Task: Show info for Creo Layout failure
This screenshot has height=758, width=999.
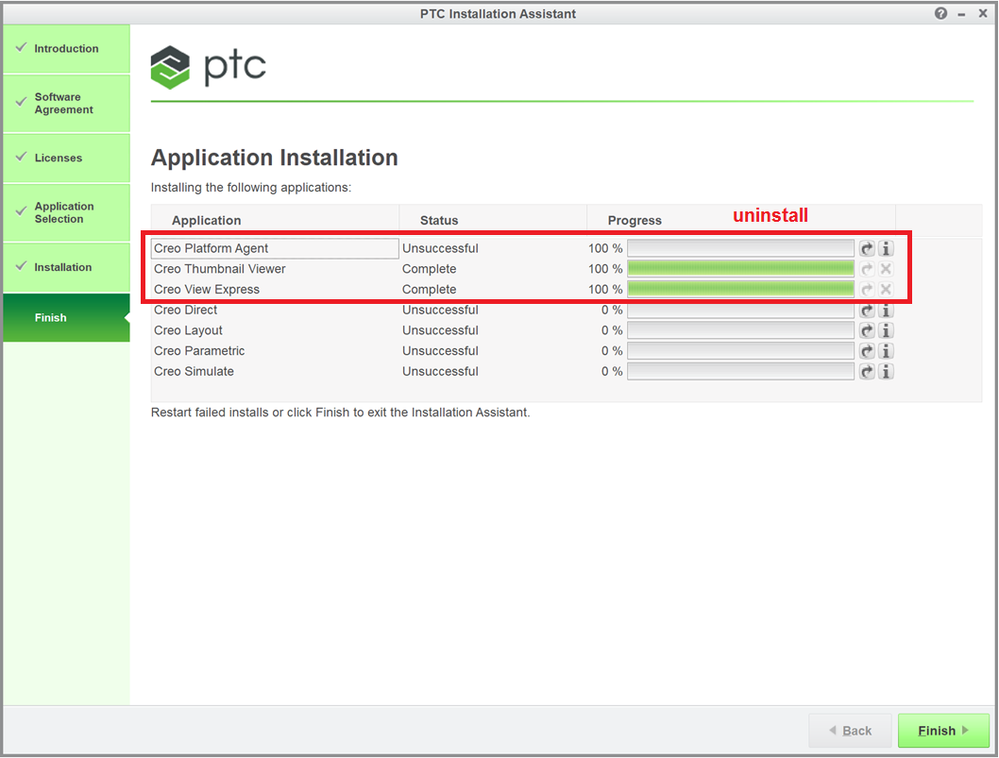Action: pos(886,331)
